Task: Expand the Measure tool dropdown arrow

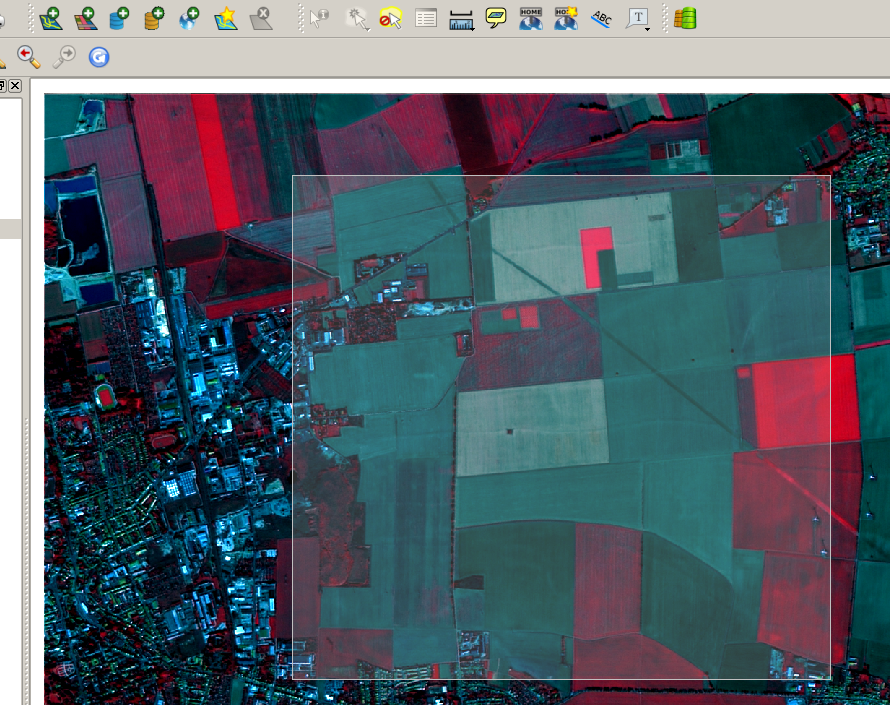Action: click(x=473, y=27)
